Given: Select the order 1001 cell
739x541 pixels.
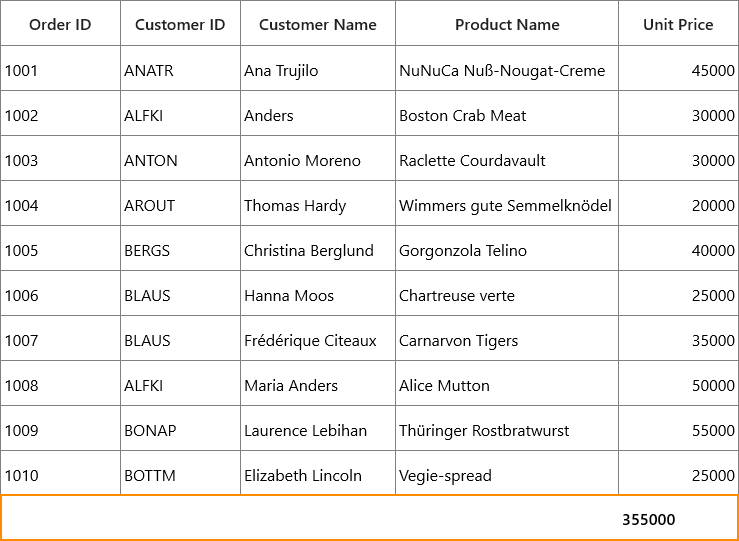Looking at the screenshot, I should (x=60, y=68).
